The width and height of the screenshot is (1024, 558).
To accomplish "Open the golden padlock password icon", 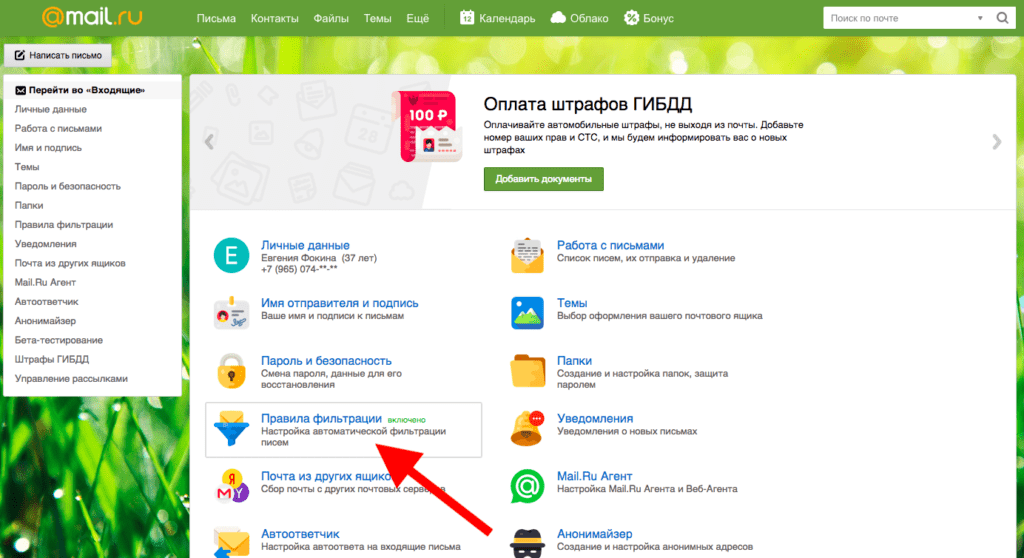I will pyautogui.click(x=231, y=371).
